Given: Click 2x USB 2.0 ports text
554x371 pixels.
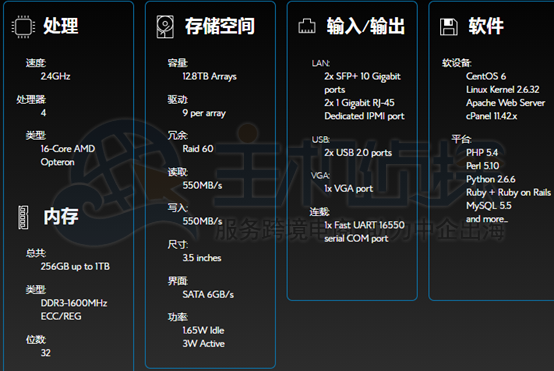Looking at the screenshot, I should point(358,153).
